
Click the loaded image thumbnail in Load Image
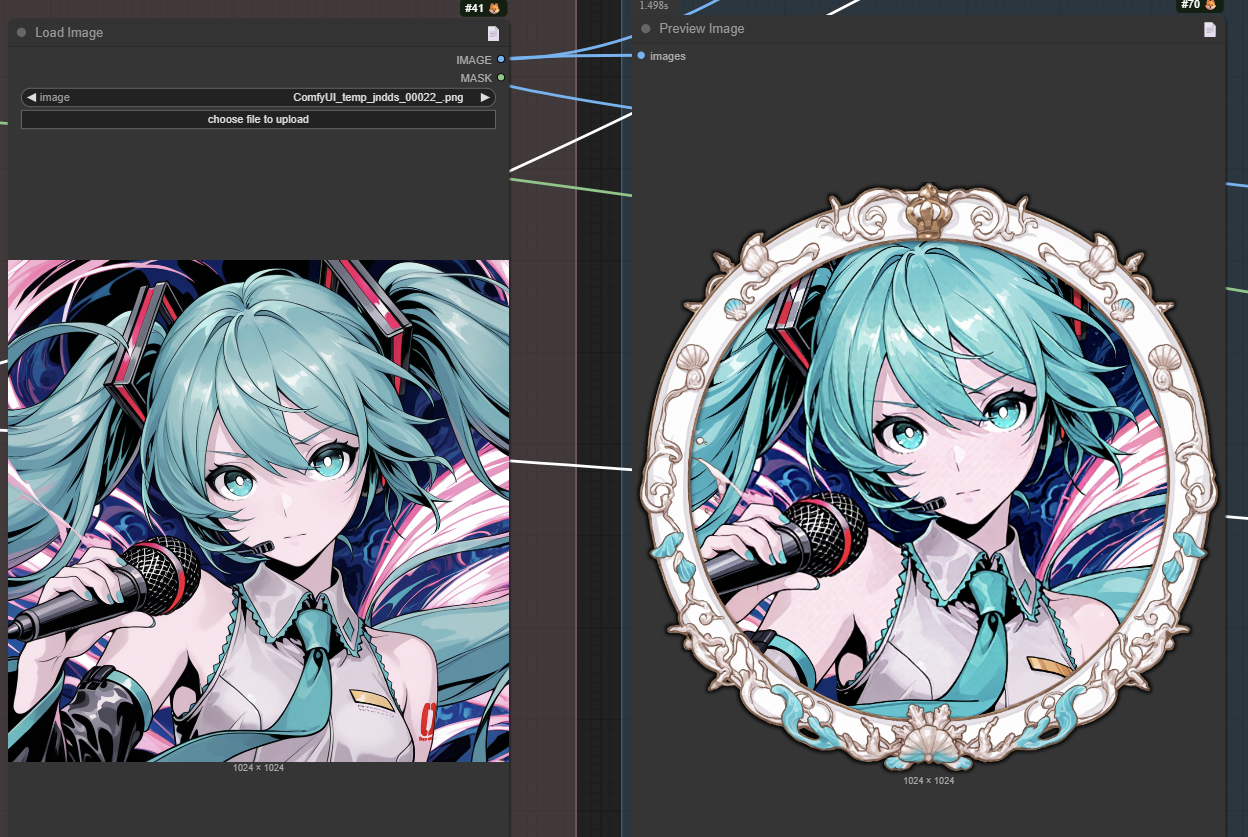[x=259, y=511]
